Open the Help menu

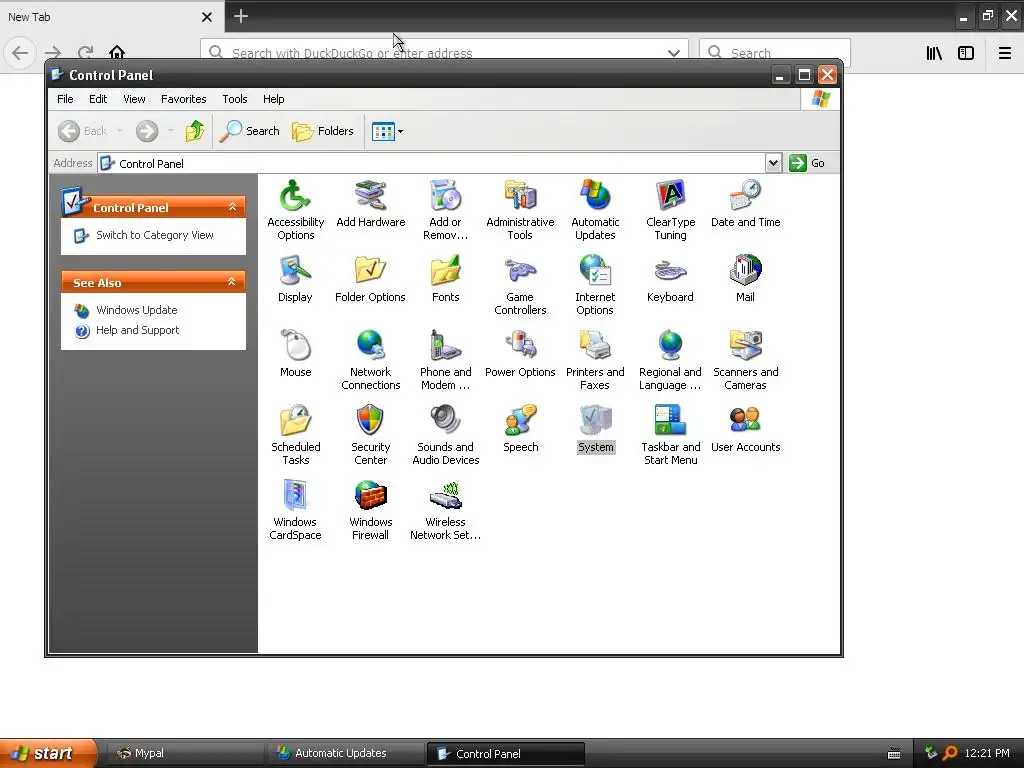point(274,99)
